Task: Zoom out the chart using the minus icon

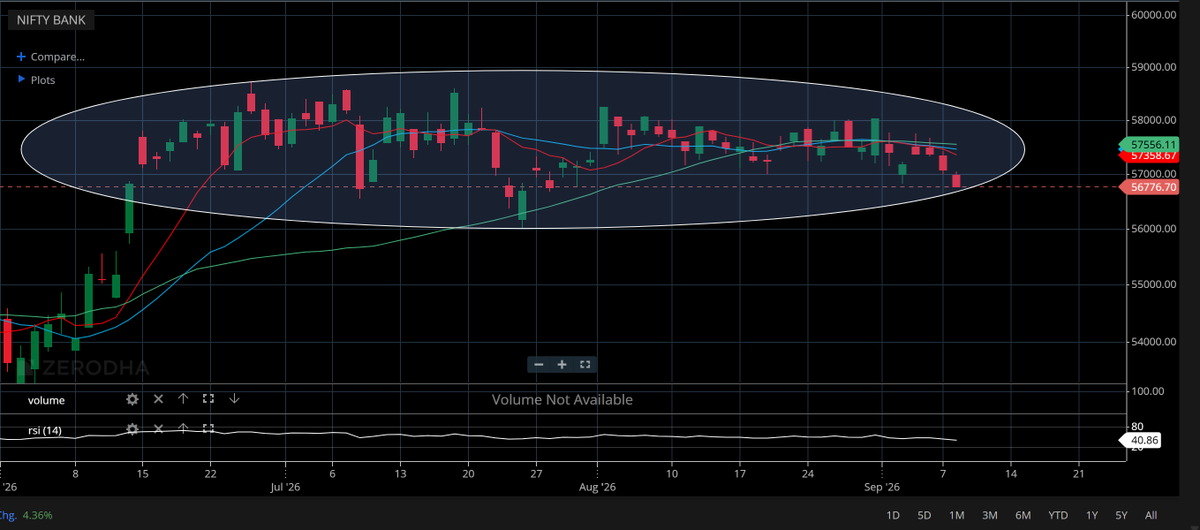Action: [539, 365]
